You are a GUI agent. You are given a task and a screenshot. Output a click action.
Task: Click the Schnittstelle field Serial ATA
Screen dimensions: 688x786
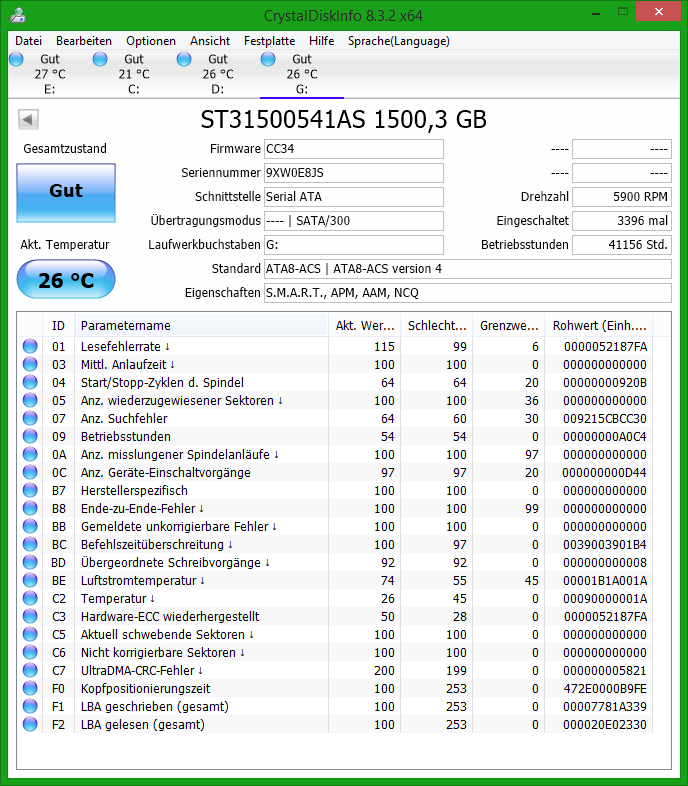(x=354, y=197)
